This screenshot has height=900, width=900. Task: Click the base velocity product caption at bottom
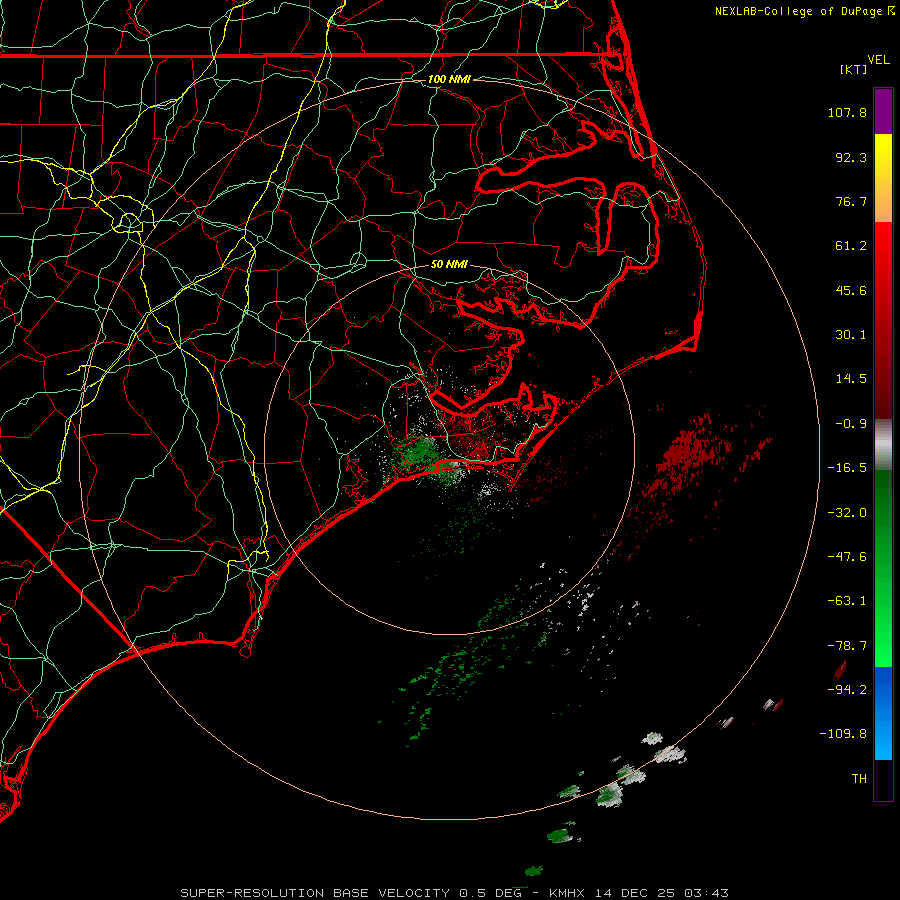pyautogui.click(x=454, y=893)
